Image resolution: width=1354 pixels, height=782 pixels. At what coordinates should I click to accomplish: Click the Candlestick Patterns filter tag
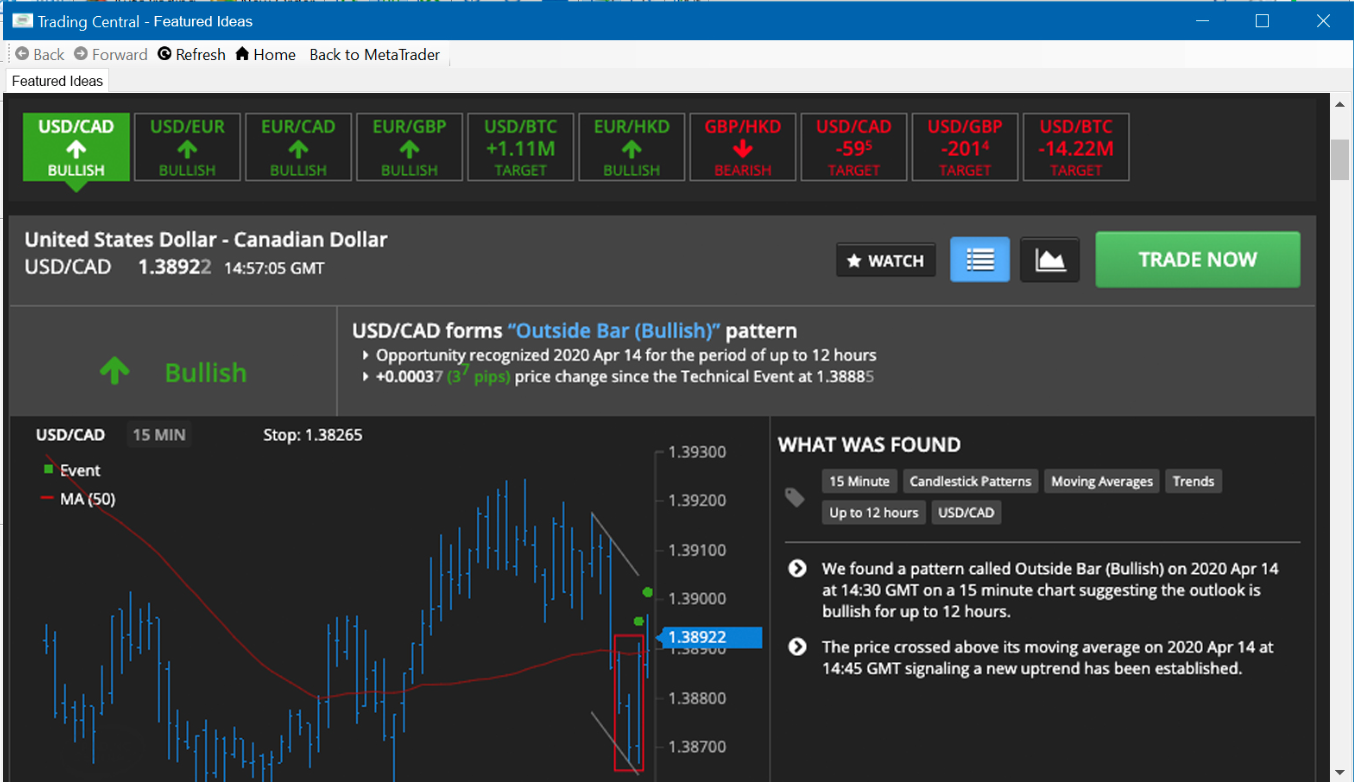(970, 481)
